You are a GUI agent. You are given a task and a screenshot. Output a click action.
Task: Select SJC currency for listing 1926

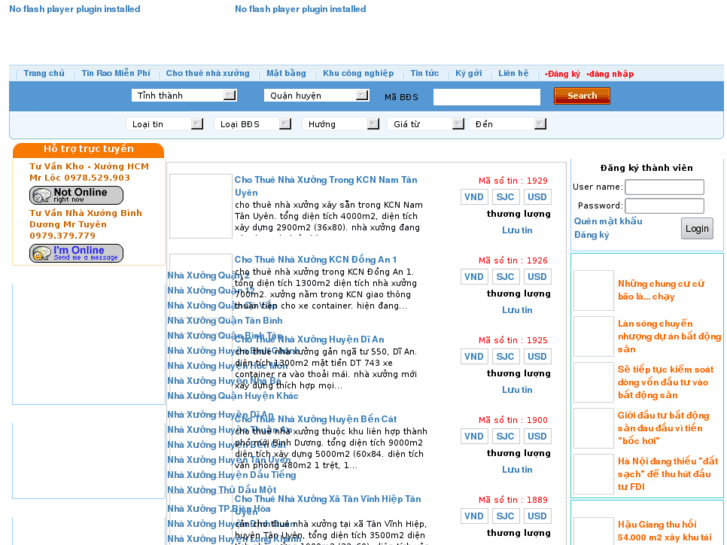505,277
